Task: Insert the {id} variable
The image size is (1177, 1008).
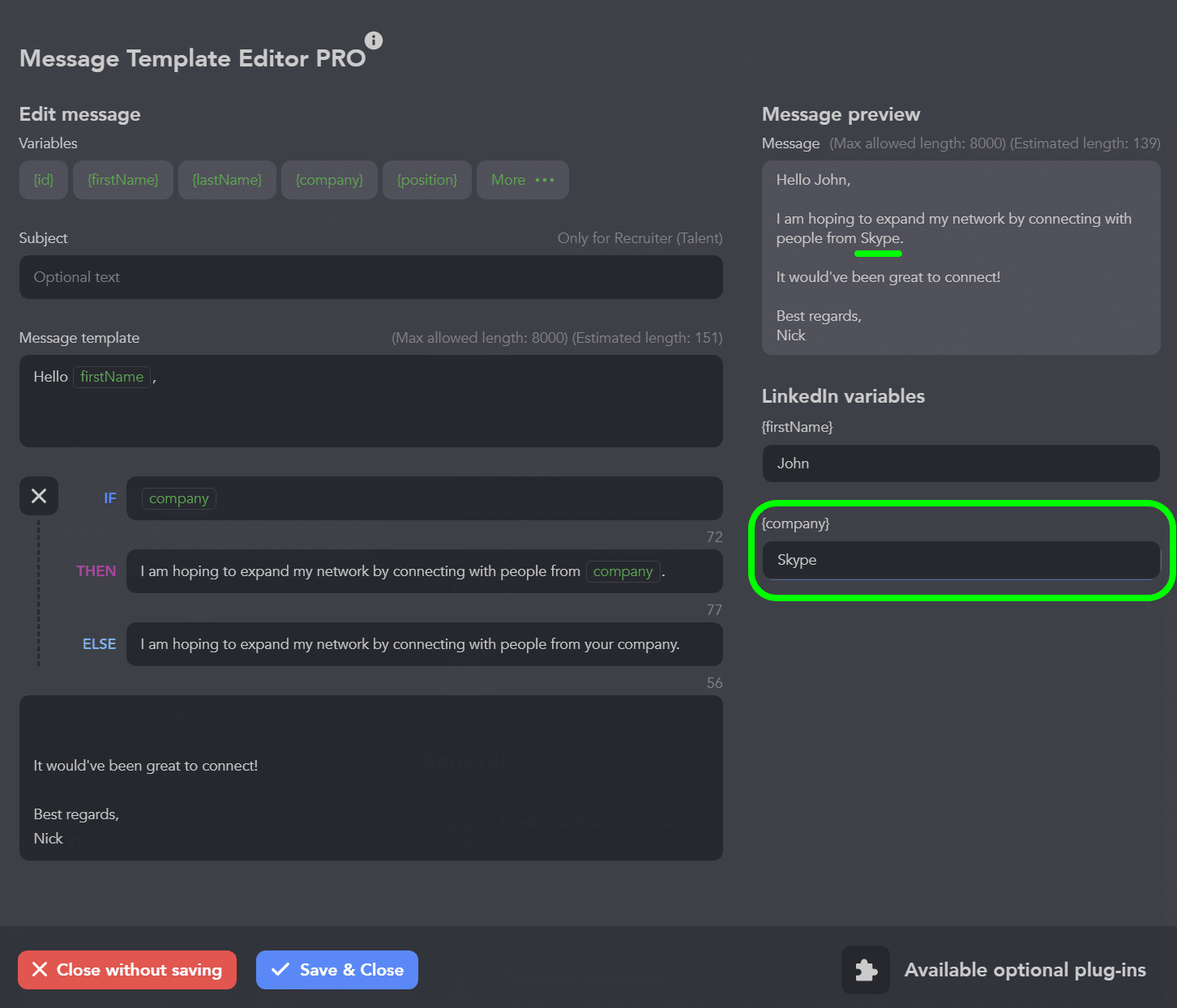Action: (43, 180)
